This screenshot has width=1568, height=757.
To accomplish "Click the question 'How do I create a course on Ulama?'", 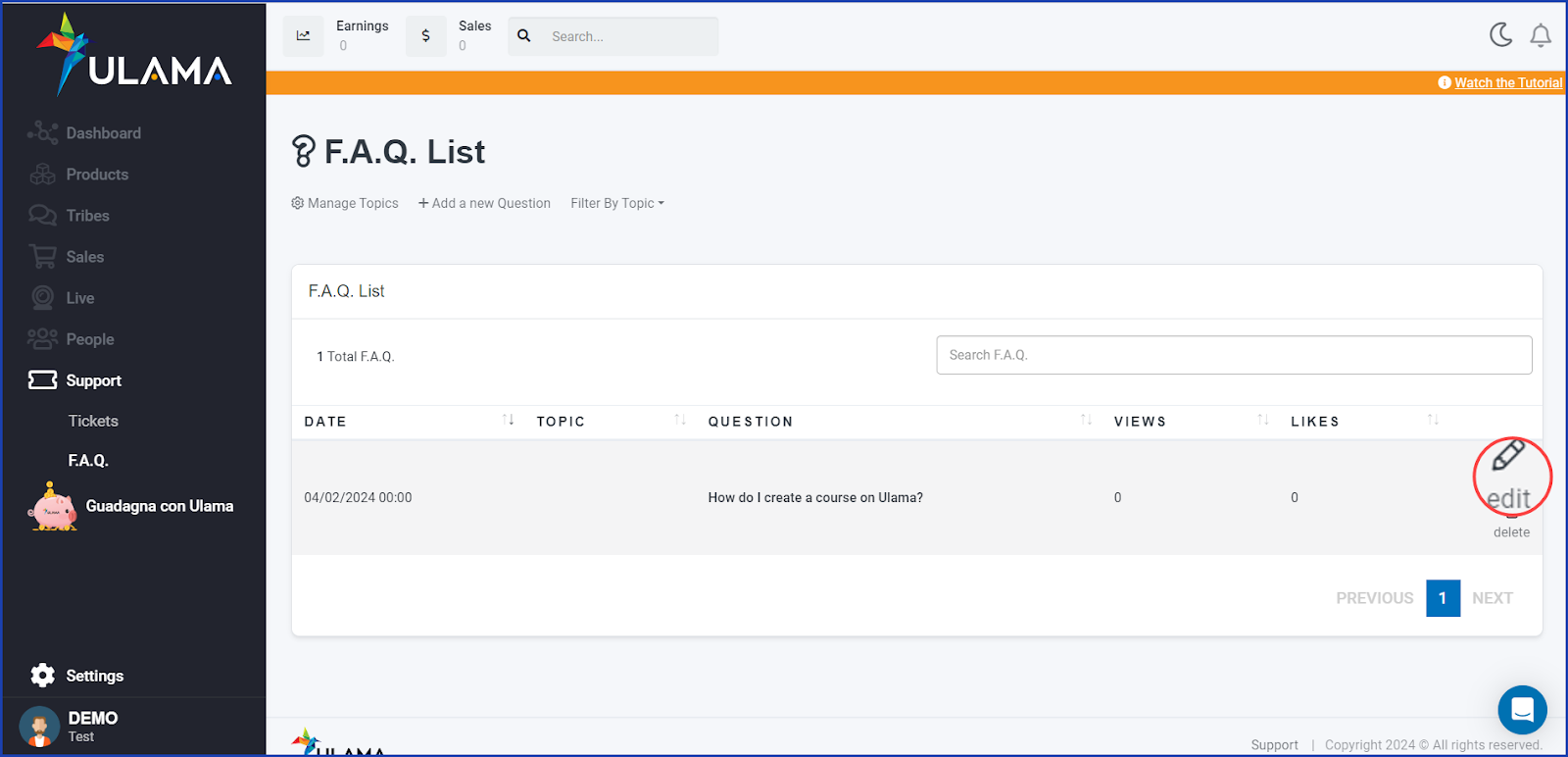I will (815, 498).
